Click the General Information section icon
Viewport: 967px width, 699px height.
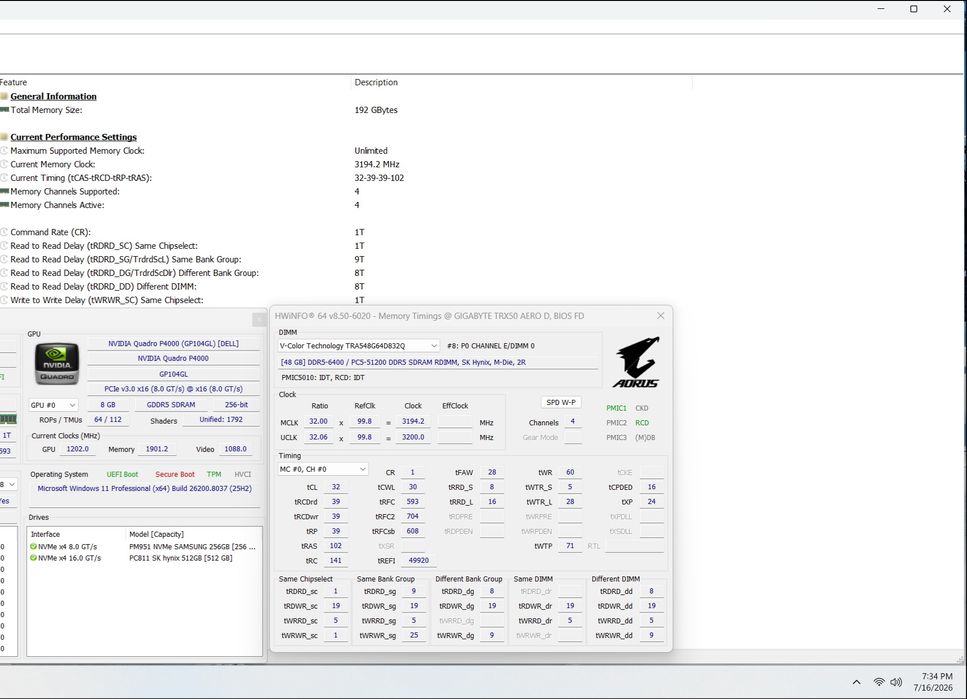click(4, 96)
